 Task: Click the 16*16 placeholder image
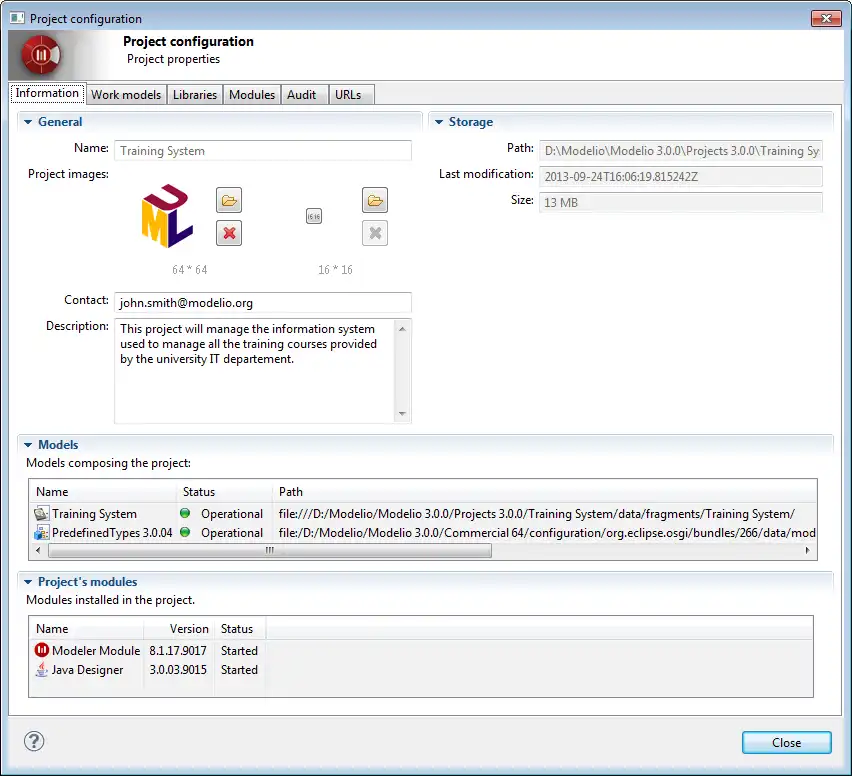314,216
